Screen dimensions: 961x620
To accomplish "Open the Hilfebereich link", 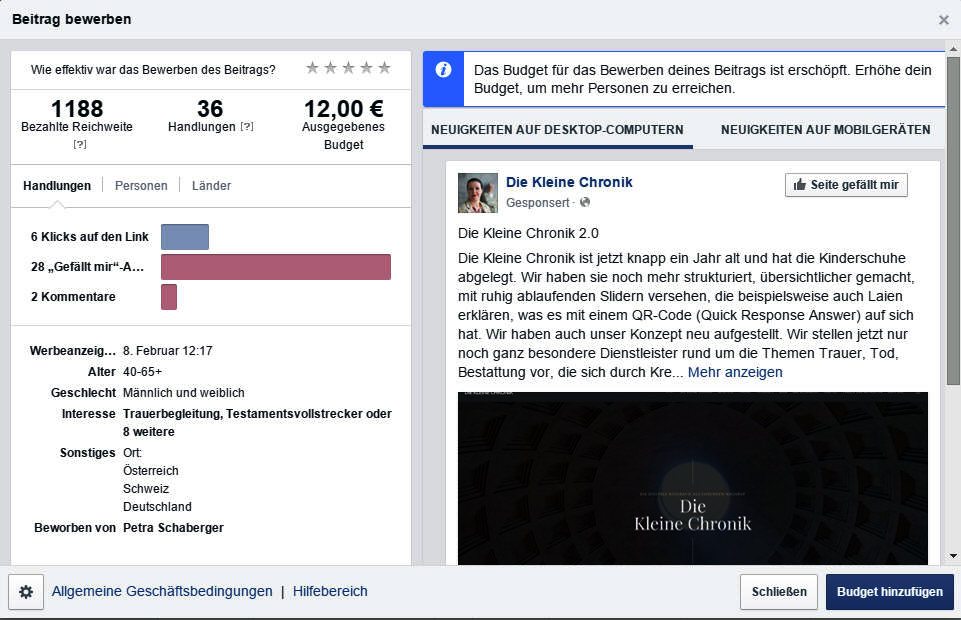I will coord(330,591).
